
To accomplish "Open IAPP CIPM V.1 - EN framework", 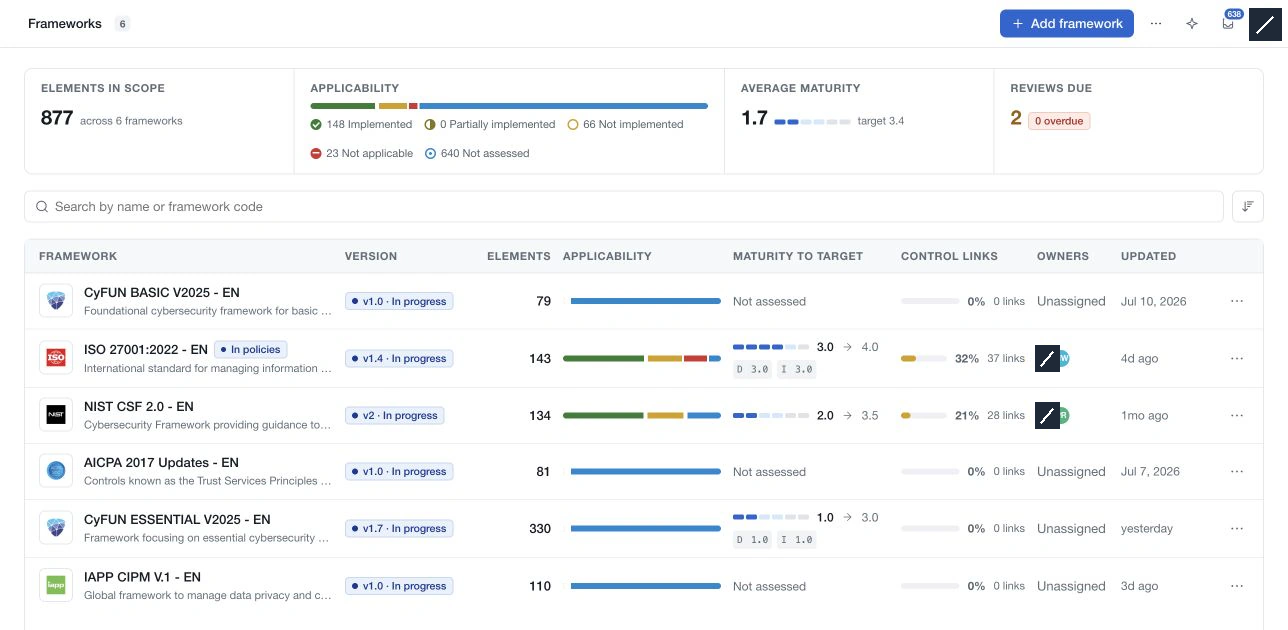I will click(142, 577).
